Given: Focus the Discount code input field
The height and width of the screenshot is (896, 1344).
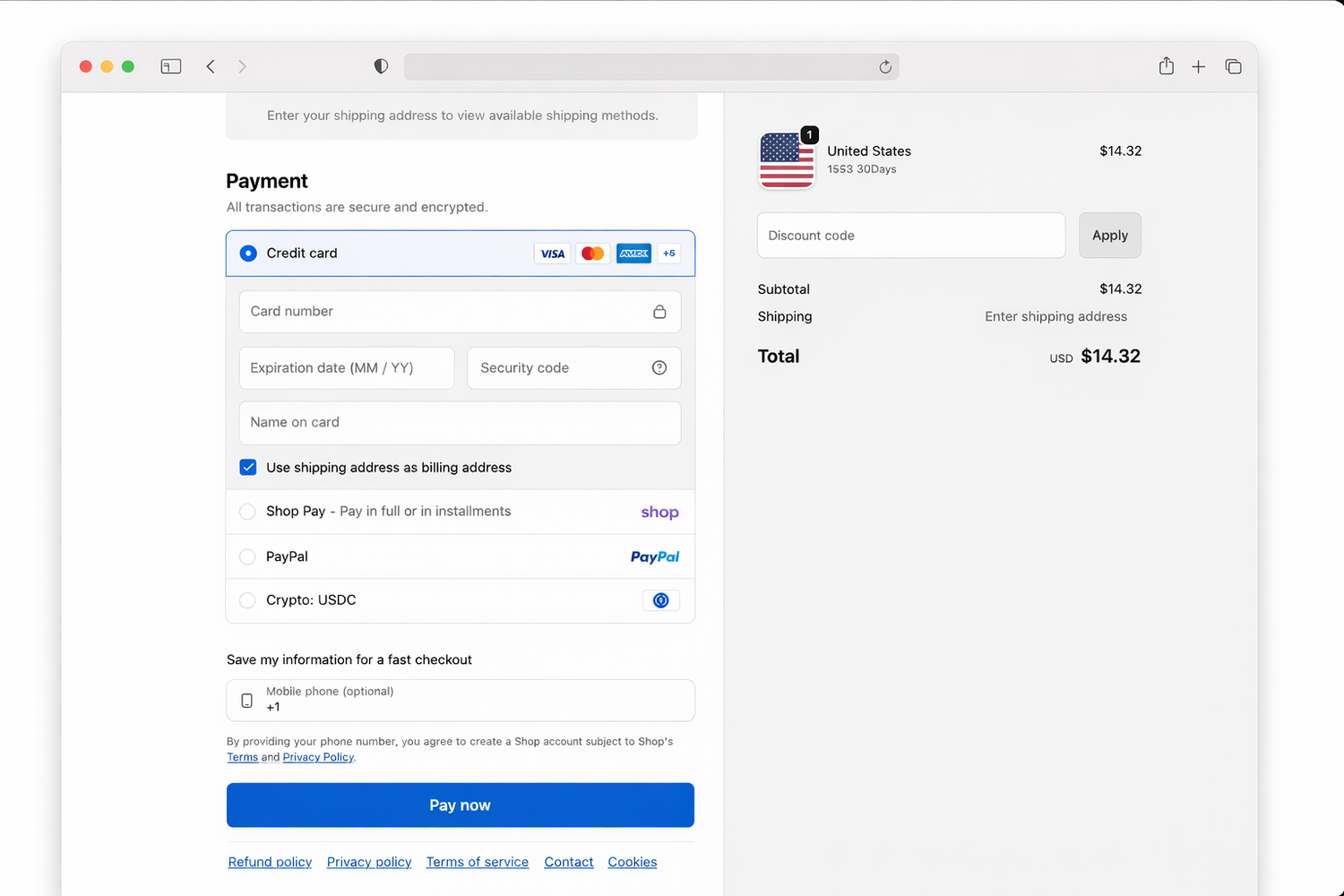Looking at the screenshot, I should [x=910, y=236].
